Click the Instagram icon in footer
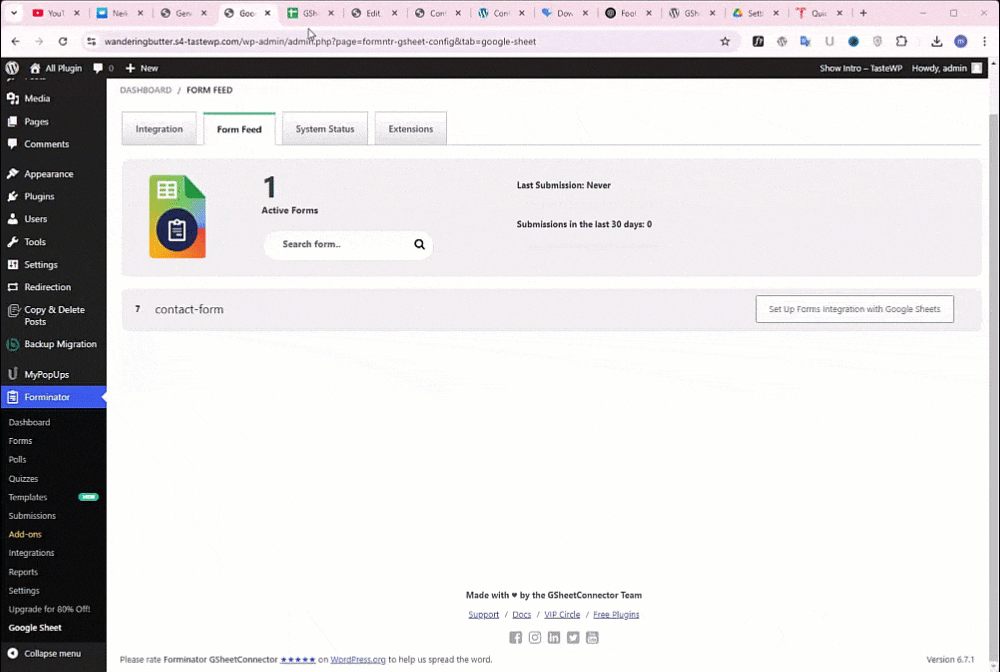 pyautogui.click(x=534, y=638)
